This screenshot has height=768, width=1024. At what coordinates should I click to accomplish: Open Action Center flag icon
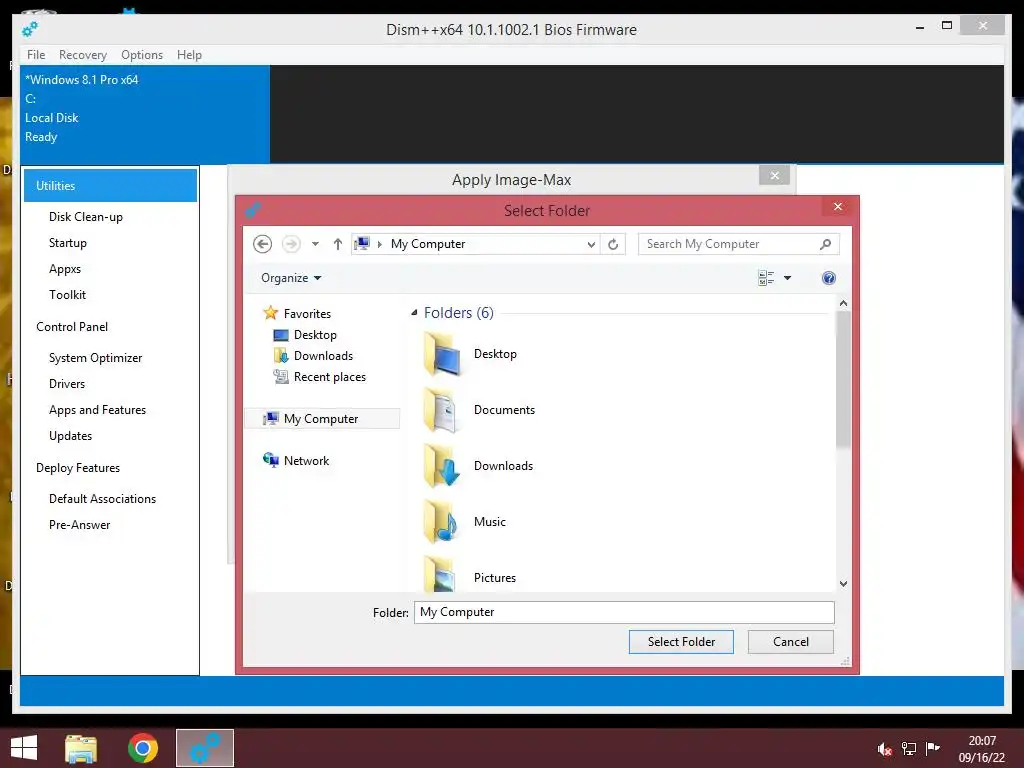[933, 748]
